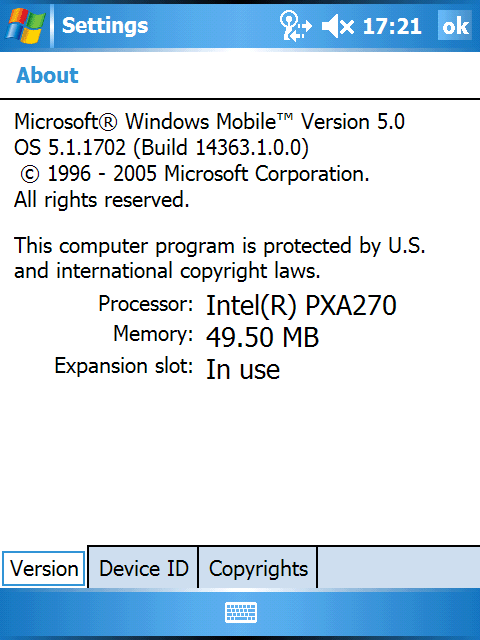Select the Windows Mobile Version 5.0 line
The width and height of the screenshot is (480, 640).
(209, 122)
